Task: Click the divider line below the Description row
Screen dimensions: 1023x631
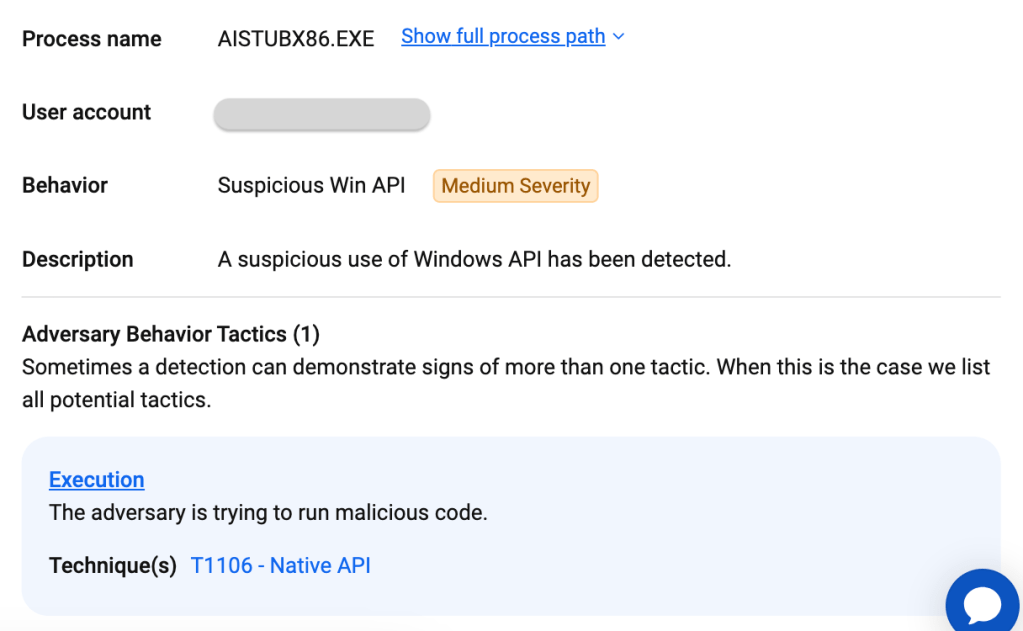Action: point(511,297)
